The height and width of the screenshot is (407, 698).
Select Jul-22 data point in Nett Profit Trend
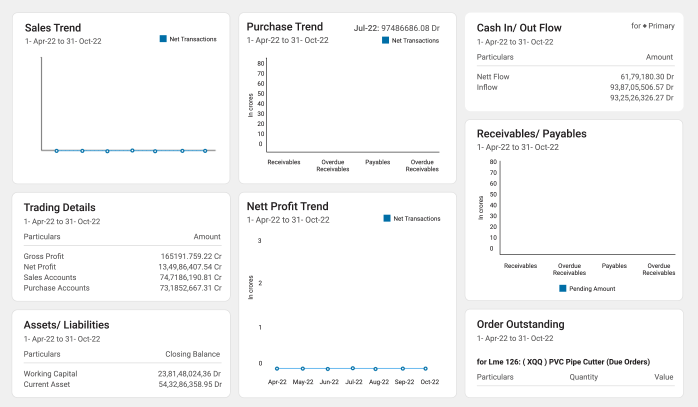(x=352, y=369)
